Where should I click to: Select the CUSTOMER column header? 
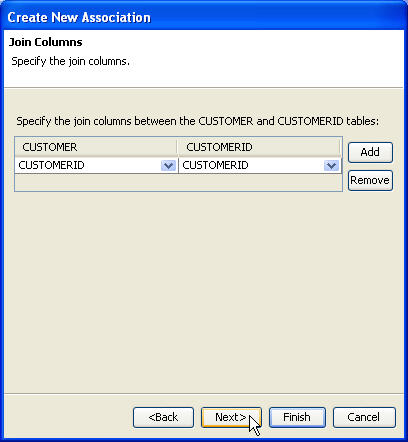point(96,147)
